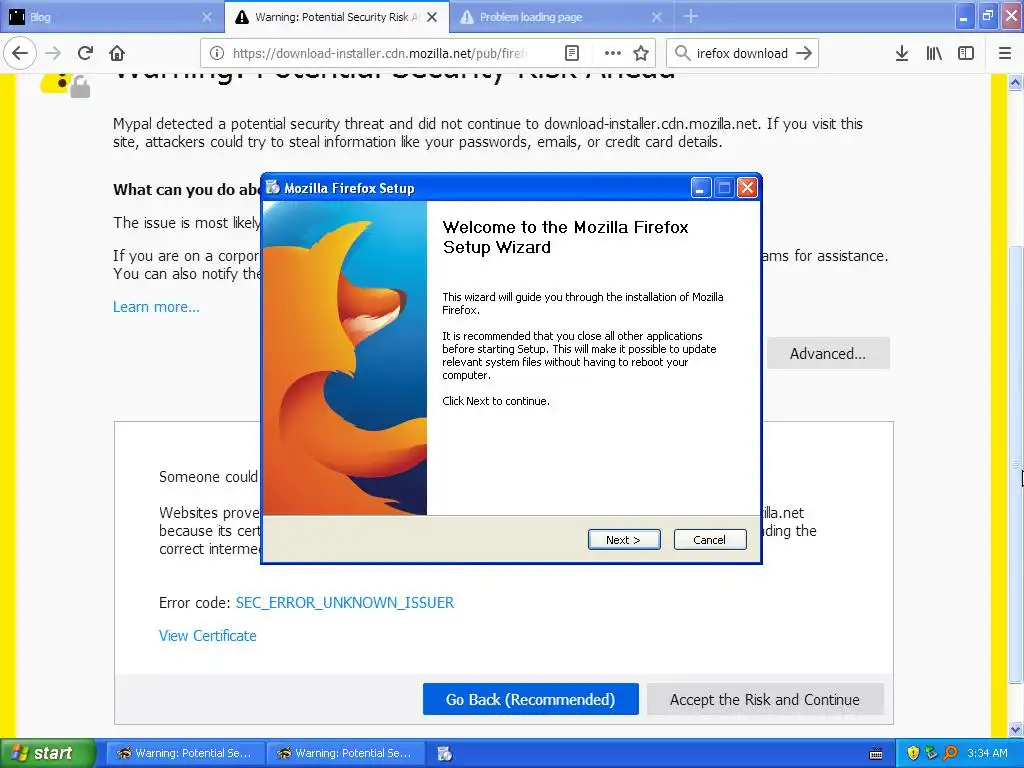Reload the current page

pyautogui.click(x=85, y=53)
